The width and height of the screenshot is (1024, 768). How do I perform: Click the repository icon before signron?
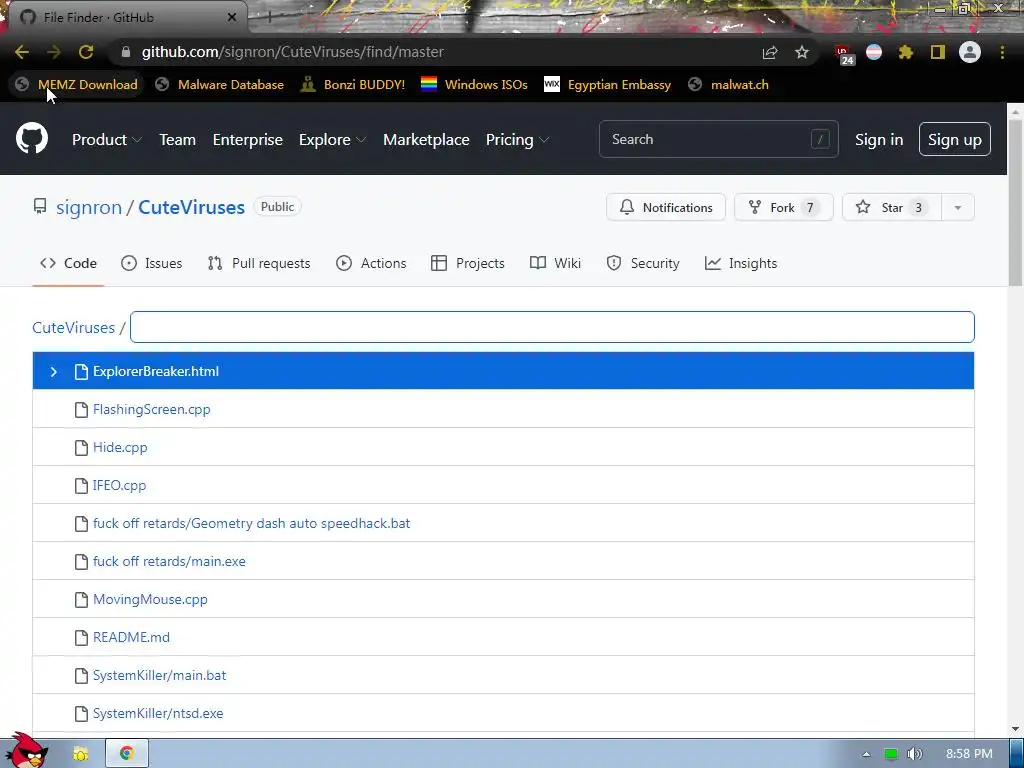(40, 207)
